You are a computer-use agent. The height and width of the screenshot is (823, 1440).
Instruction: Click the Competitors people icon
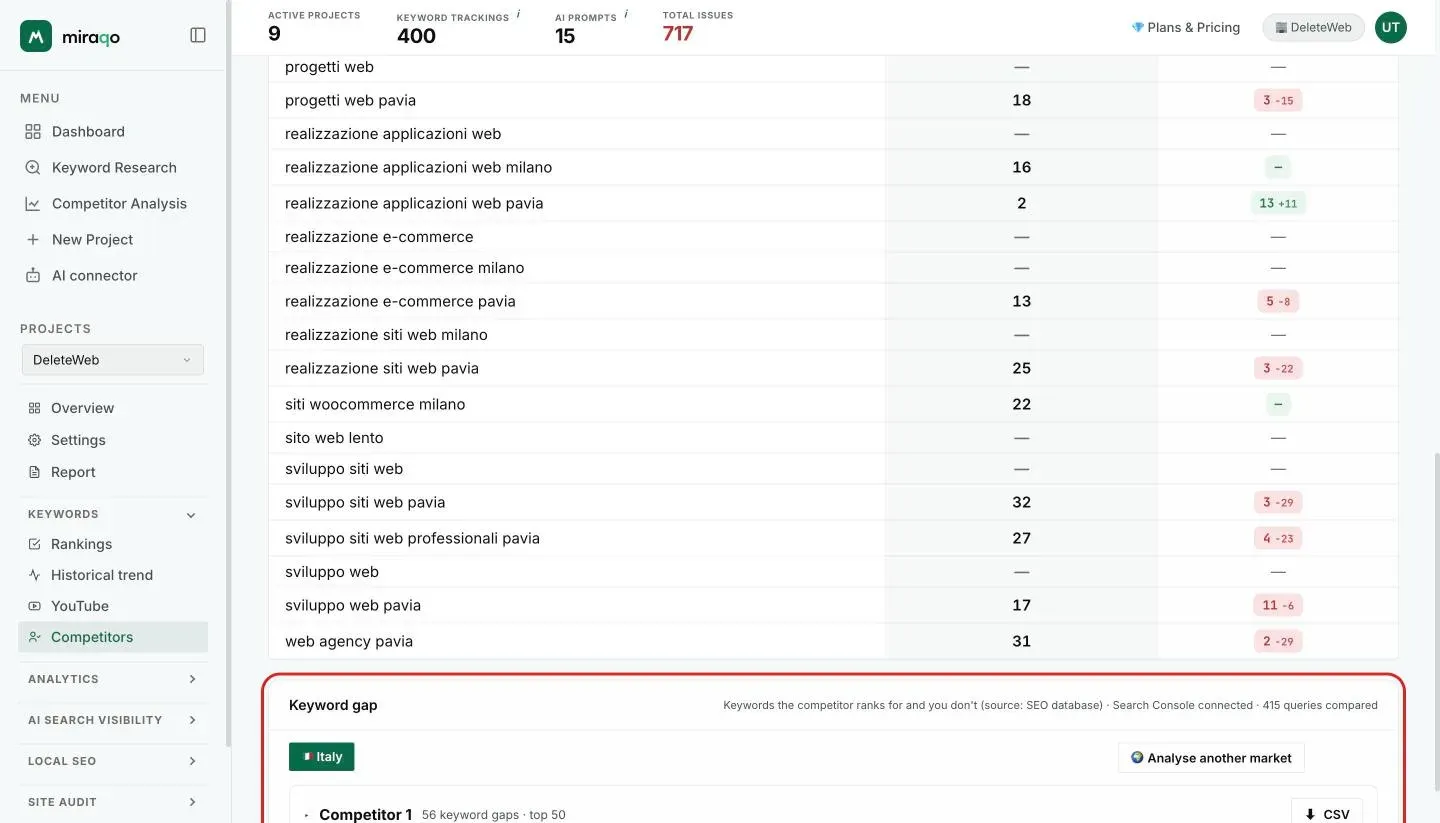tap(34, 637)
